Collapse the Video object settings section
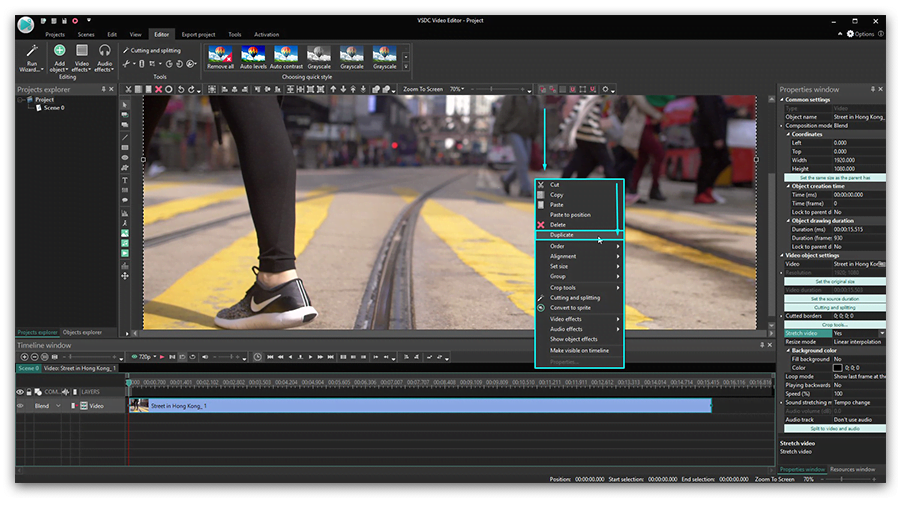The image size is (900, 510). [782, 255]
